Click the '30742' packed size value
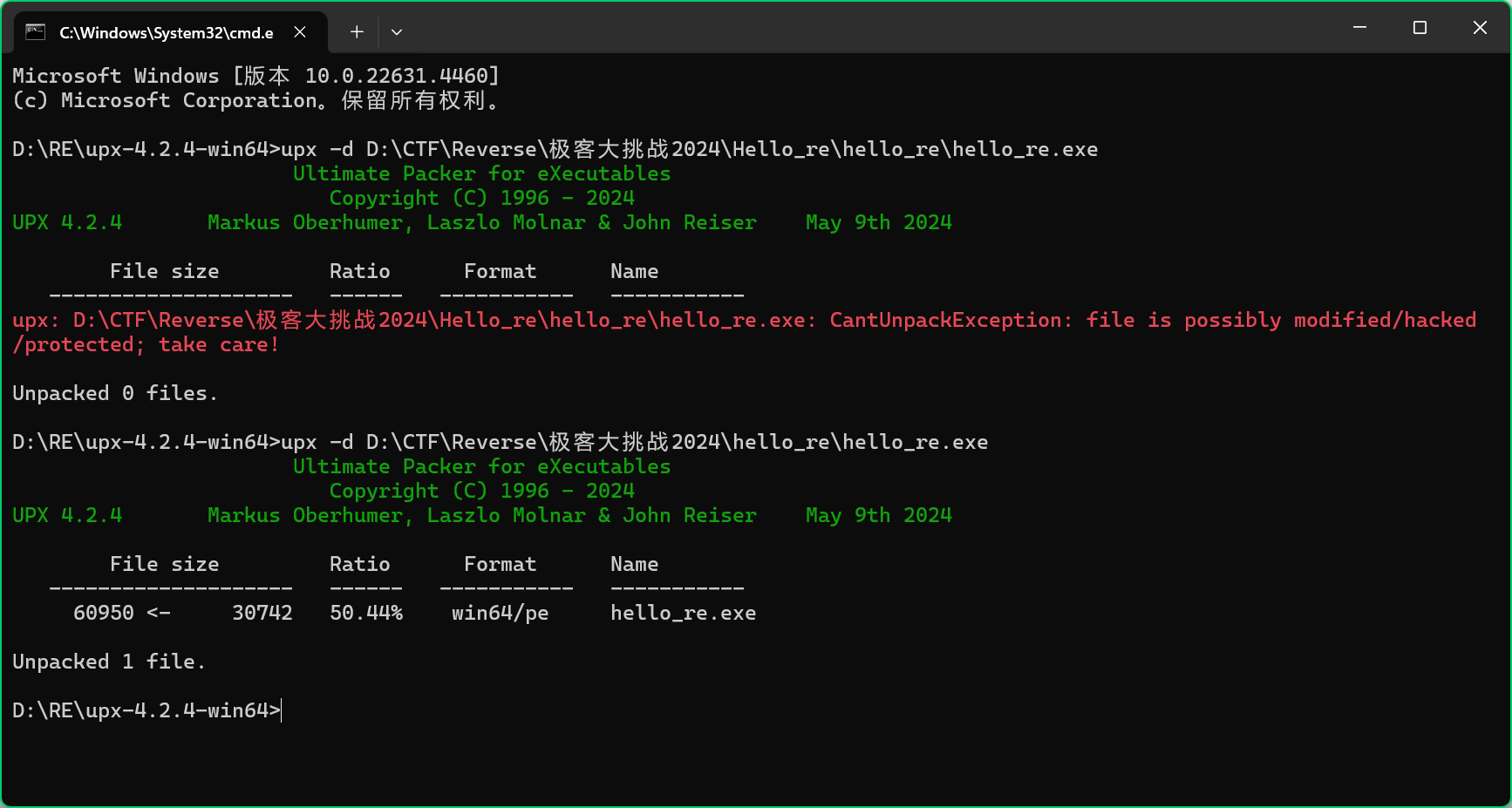 coord(262,613)
